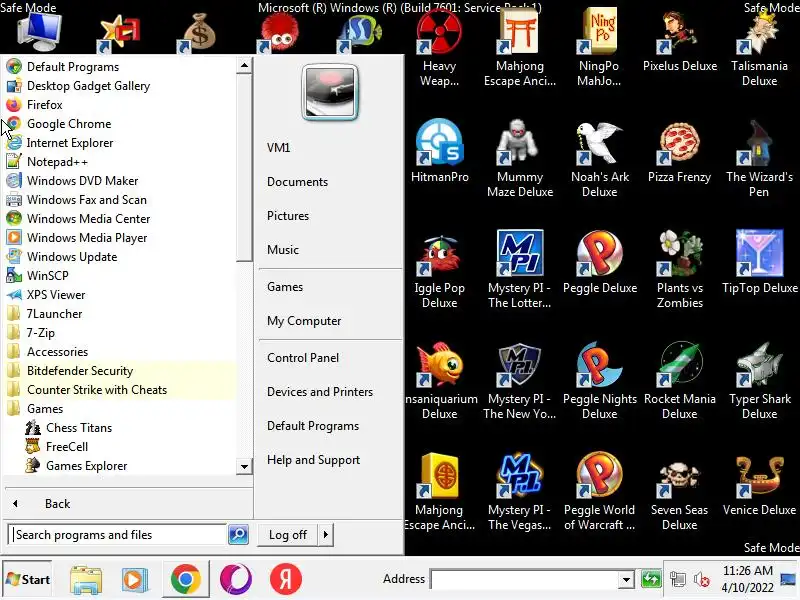Expand the Bitdefender Security folder
This screenshot has width=800, height=600.
tap(80, 371)
